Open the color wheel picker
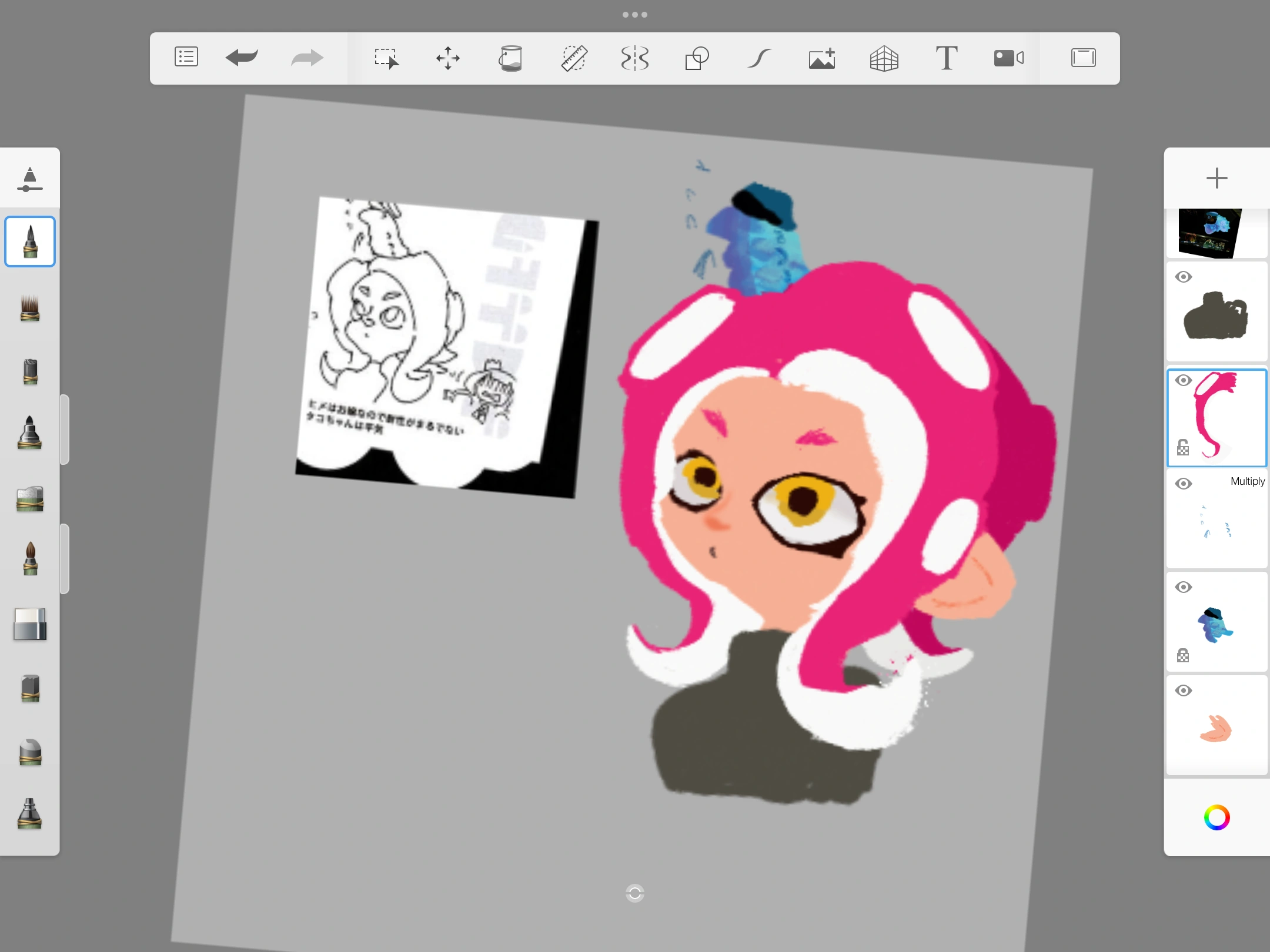 (1216, 817)
